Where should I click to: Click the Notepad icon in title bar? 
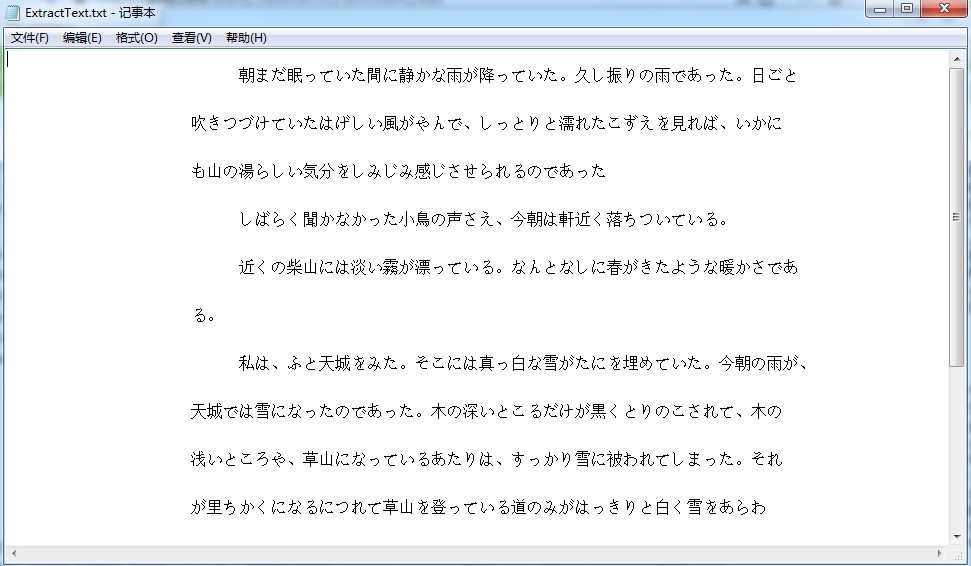12,12
